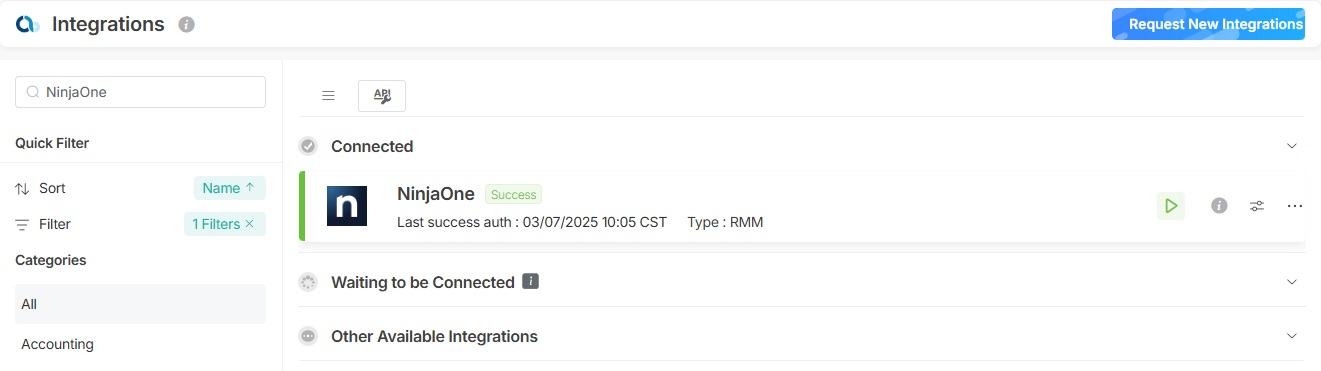The image size is (1321, 371).
Task: Switch to the list view icon
Action: point(328,96)
